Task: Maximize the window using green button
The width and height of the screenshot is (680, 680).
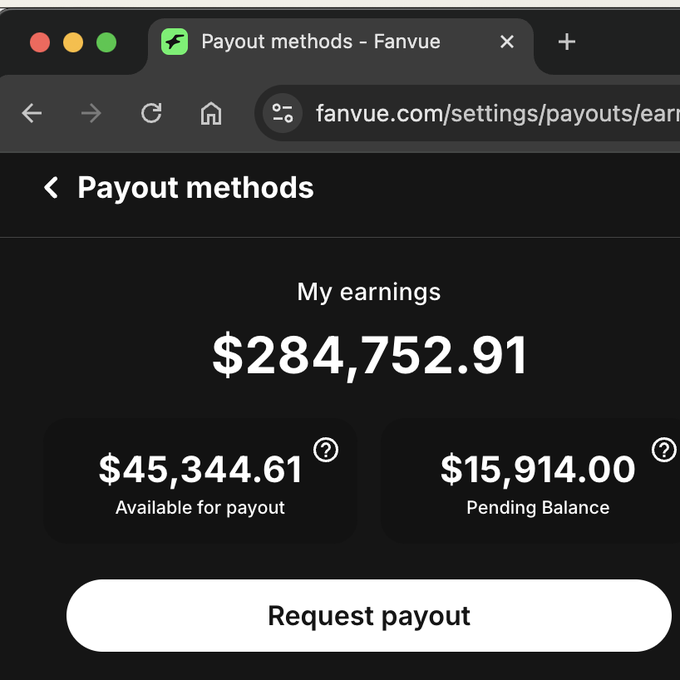Action: click(106, 42)
